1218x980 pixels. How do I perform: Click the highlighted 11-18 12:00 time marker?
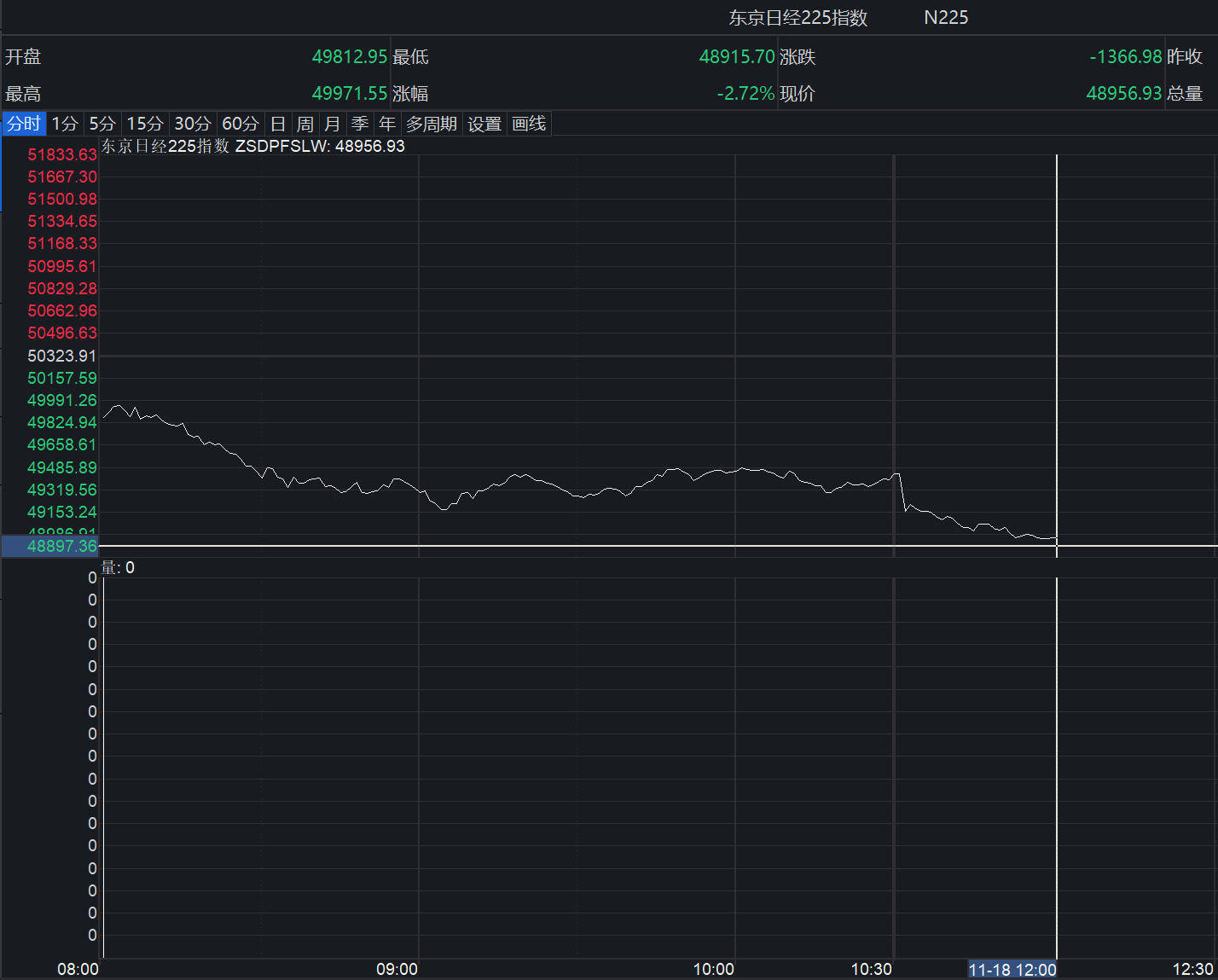pyautogui.click(x=1012, y=970)
